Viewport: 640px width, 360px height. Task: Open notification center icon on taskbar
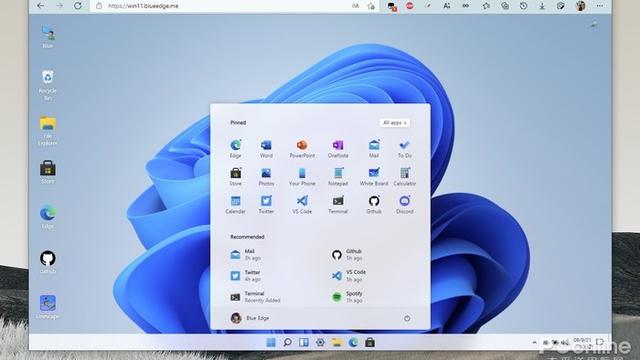click(x=599, y=342)
